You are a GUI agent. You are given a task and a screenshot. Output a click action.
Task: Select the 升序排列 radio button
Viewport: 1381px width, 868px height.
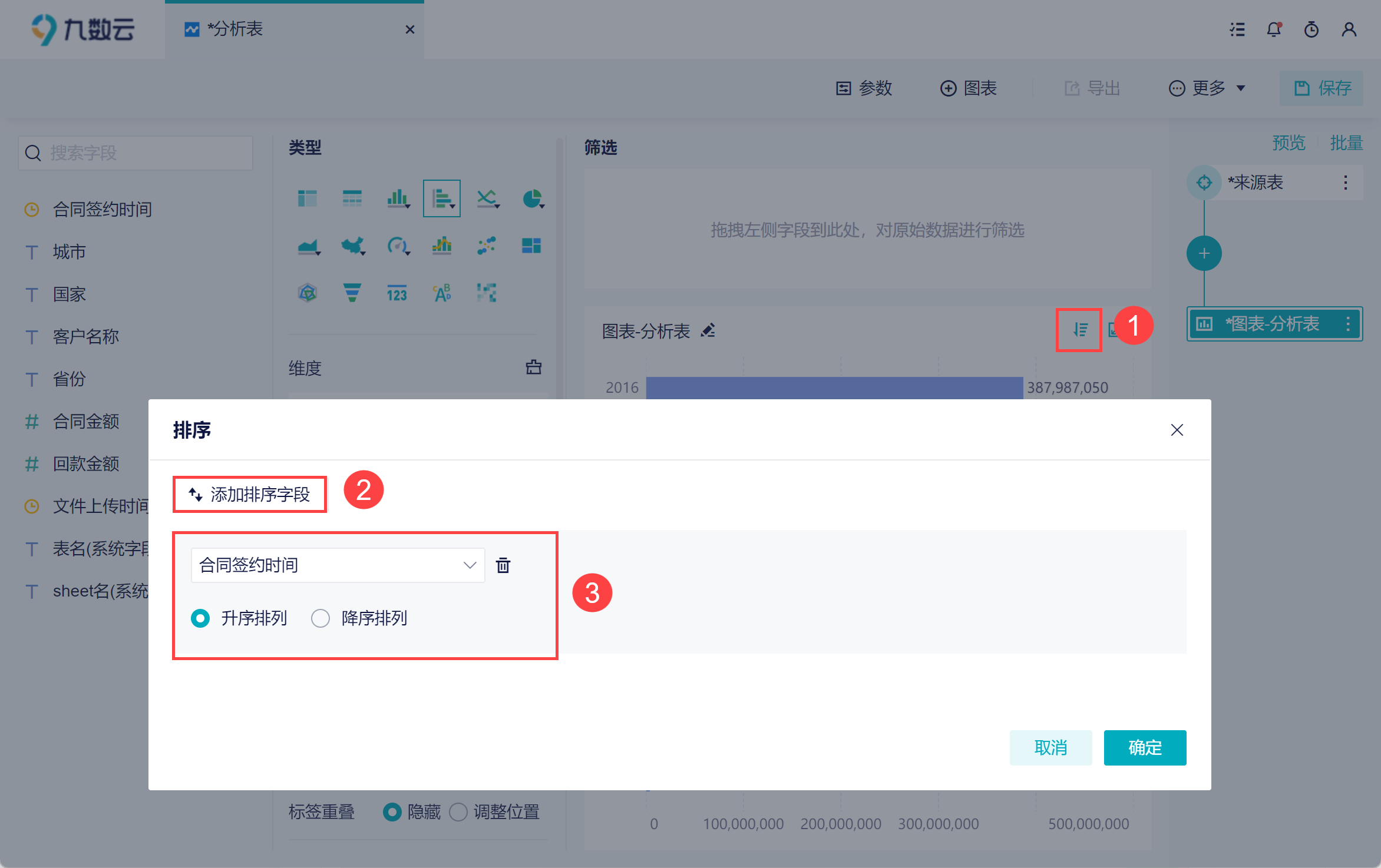point(200,618)
